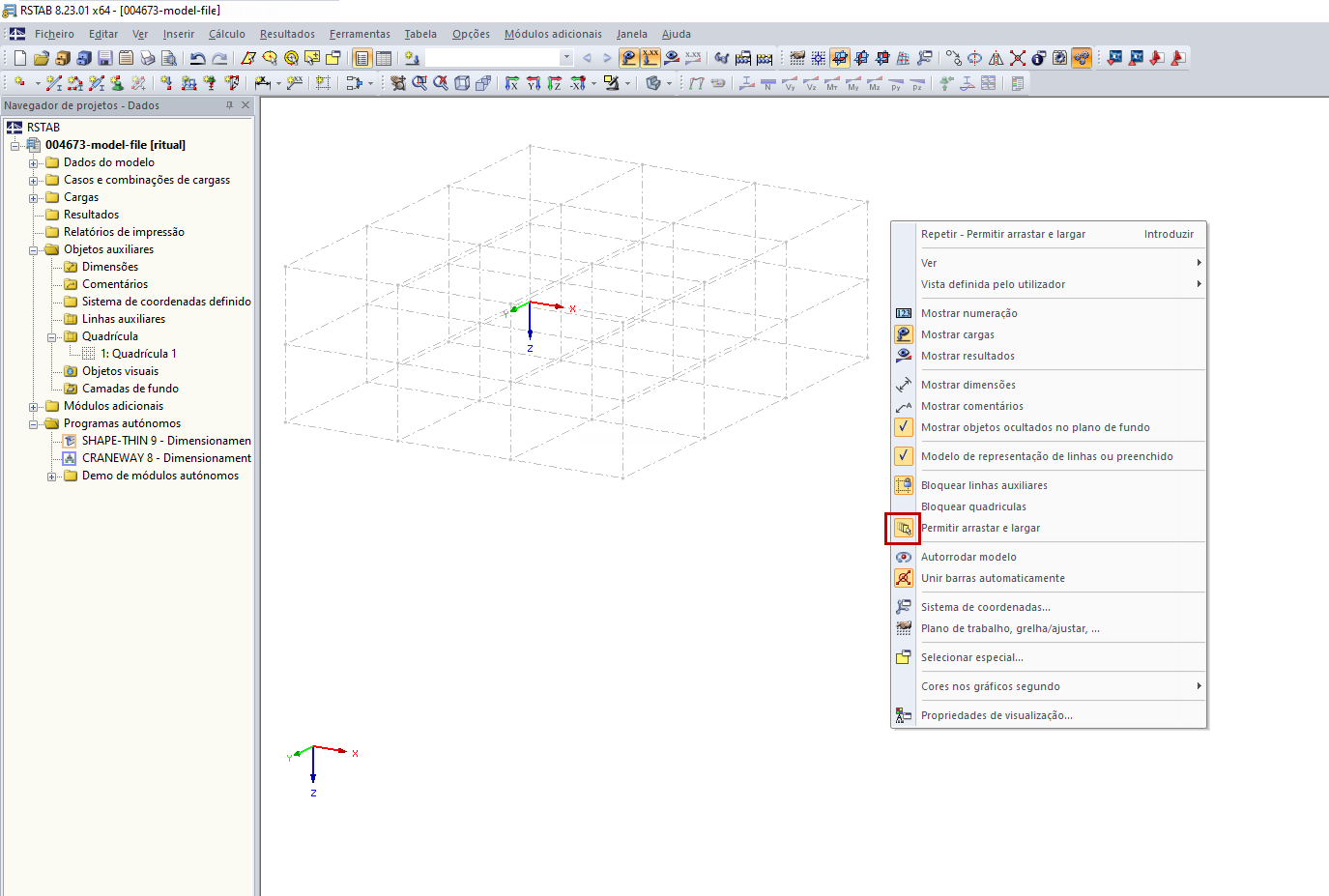Click the Print preview magnifier icon
This screenshot has width=1329, height=896.
pos(168,58)
